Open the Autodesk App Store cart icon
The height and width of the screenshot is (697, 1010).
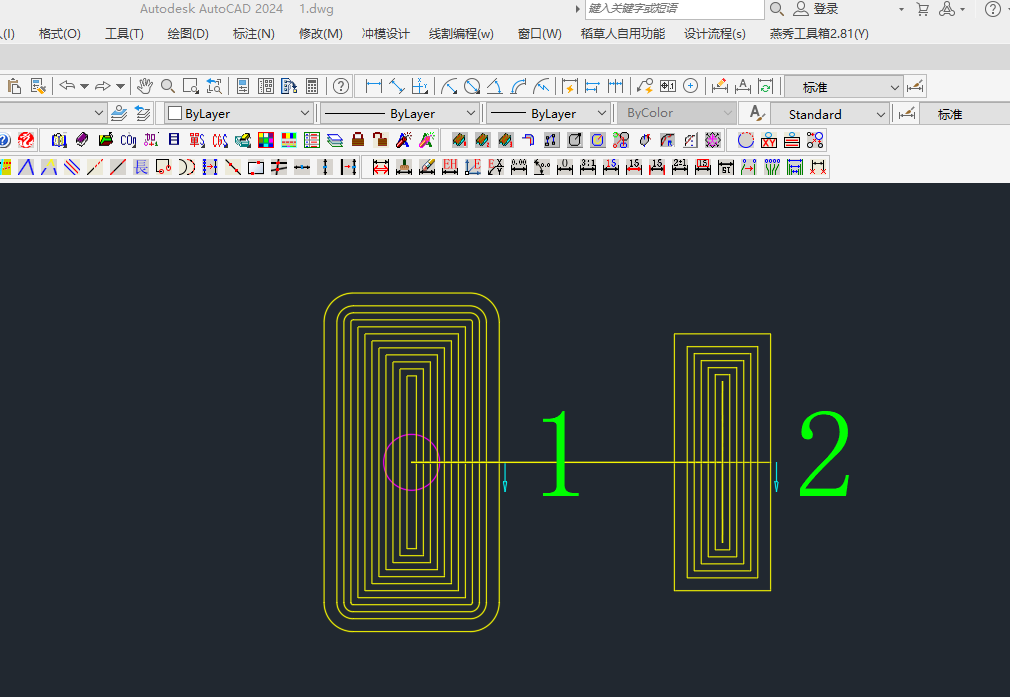(x=922, y=9)
